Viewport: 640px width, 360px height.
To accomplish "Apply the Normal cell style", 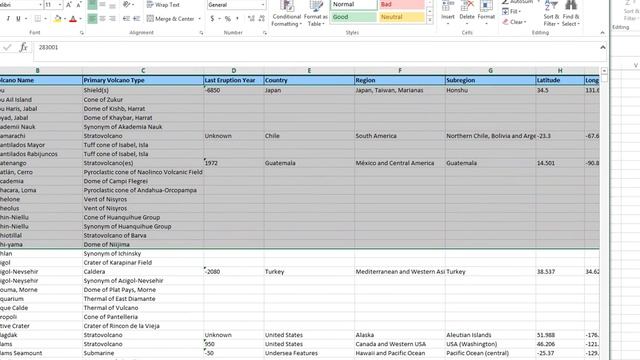I will point(353,4).
